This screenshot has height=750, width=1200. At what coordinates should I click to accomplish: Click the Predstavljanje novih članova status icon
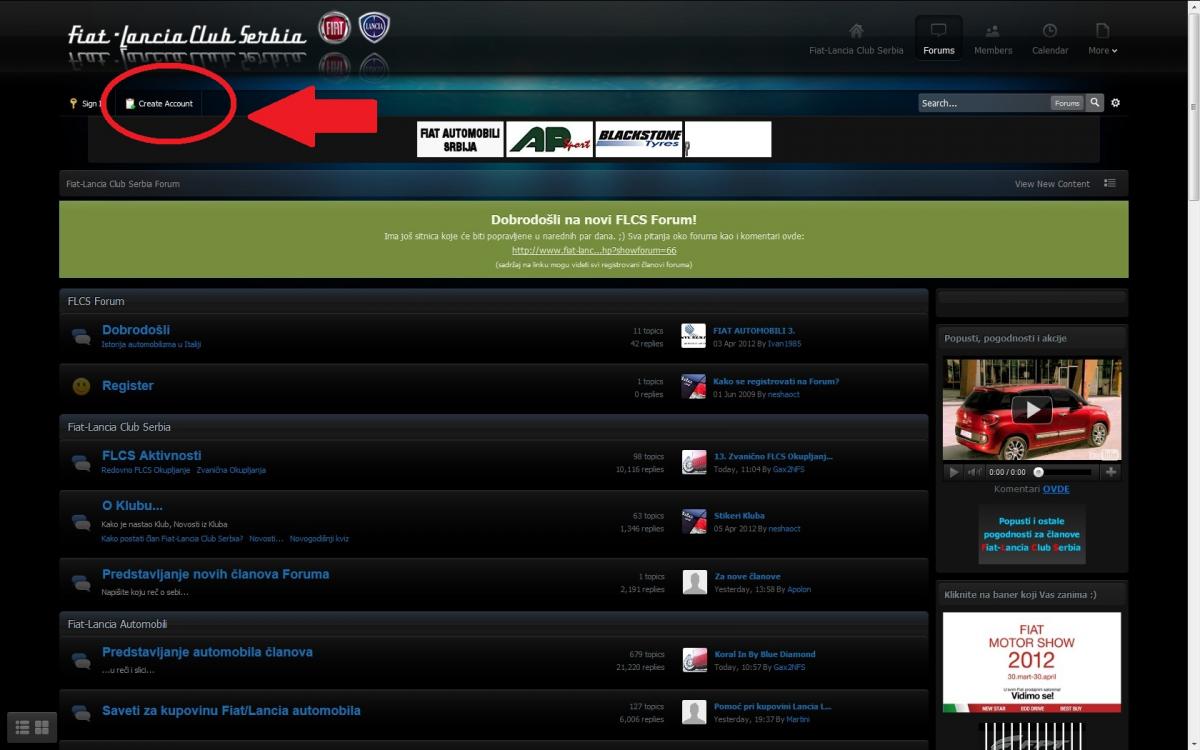[x=81, y=582]
